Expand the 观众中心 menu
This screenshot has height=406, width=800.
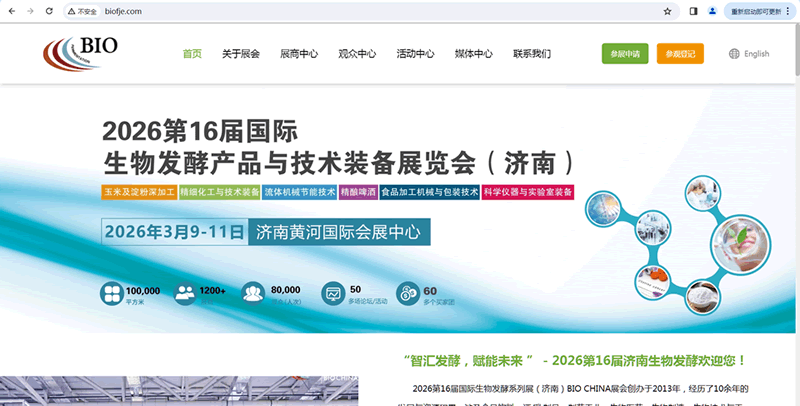[357, 54]
